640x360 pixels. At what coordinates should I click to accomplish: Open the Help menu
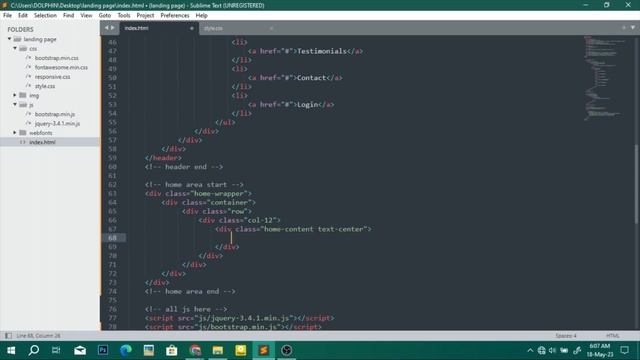(x=202, y=16)
